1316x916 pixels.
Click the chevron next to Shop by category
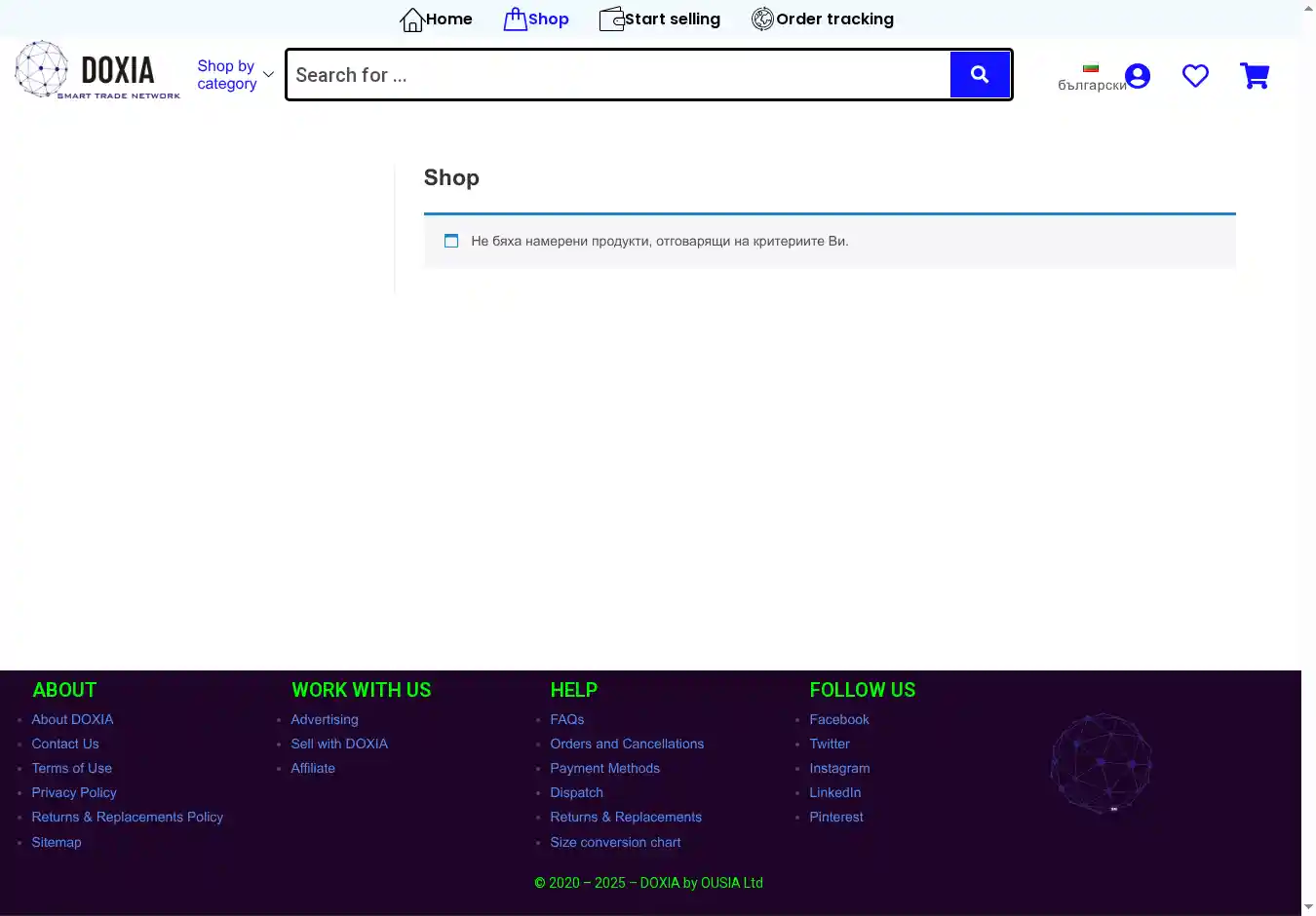[268, 75]
